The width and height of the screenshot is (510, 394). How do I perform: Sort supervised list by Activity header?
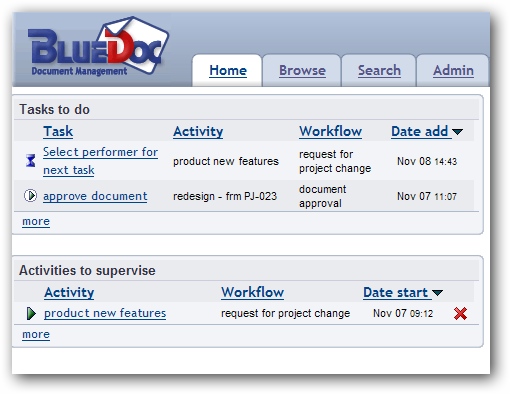coord(69,292)
